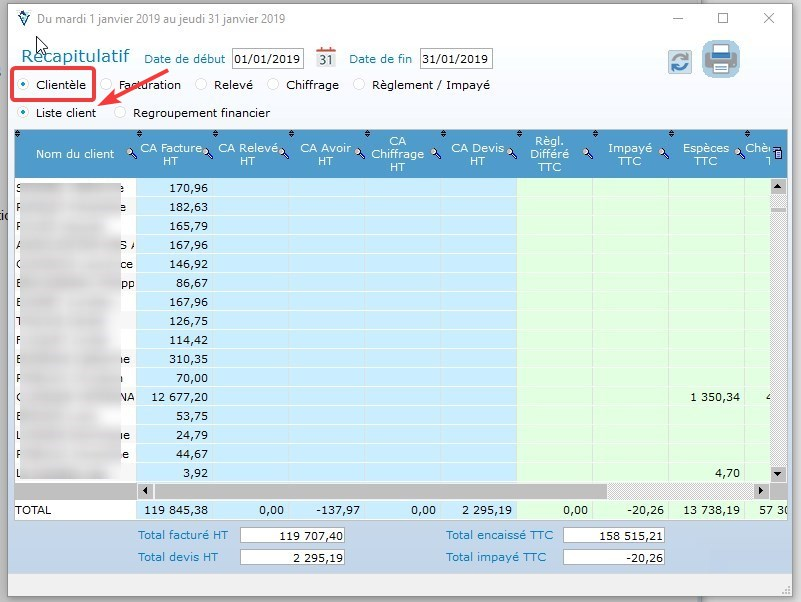The image size is (801, 602).
Task: Click the 182,63 cell
Action: pos(175,207)
